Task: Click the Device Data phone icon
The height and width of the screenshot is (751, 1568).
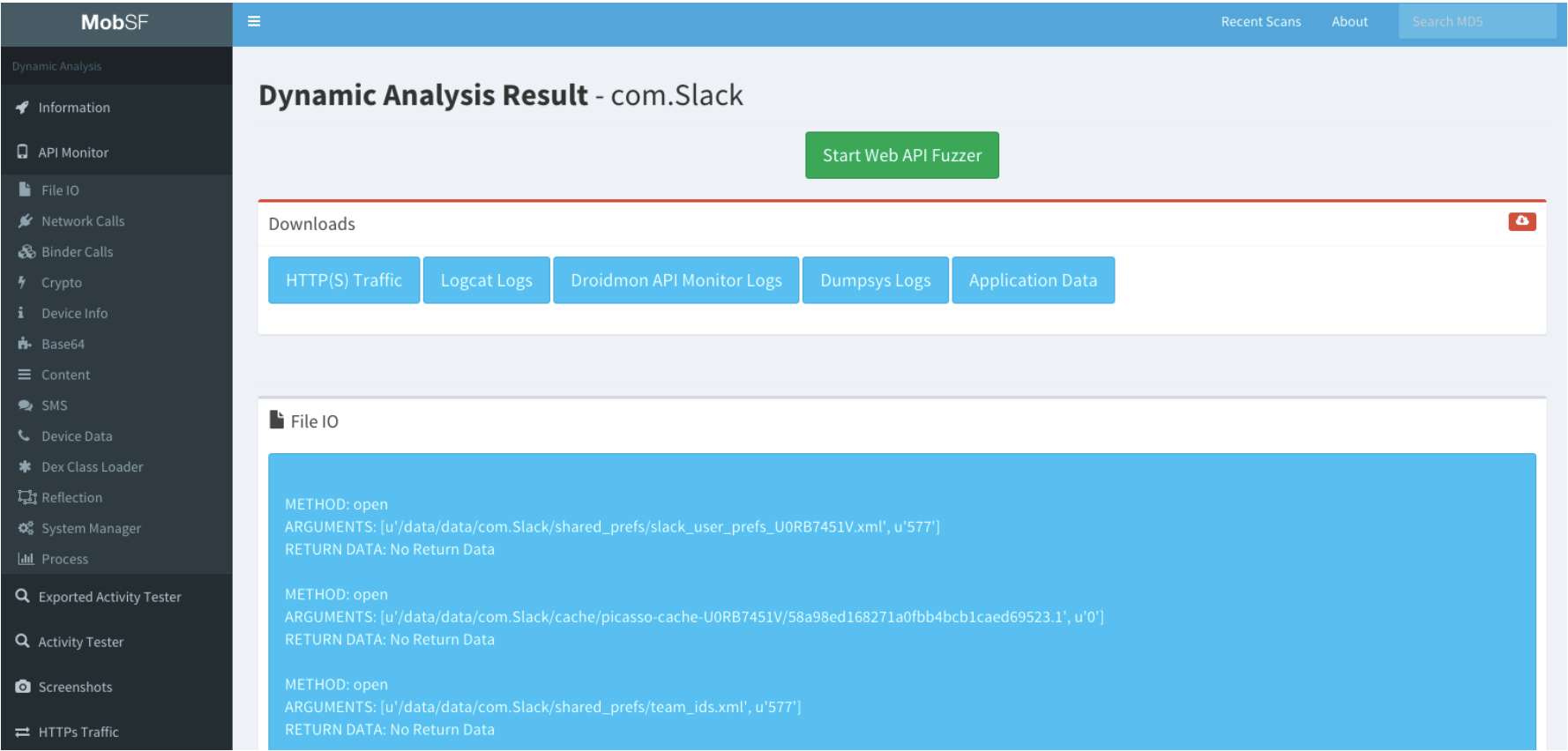Action: [x=24, y=435]
